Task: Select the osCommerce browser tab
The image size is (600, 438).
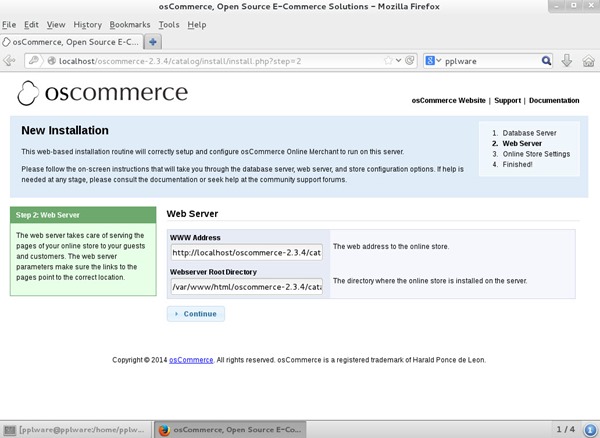Action: click(x=72, y=42)
